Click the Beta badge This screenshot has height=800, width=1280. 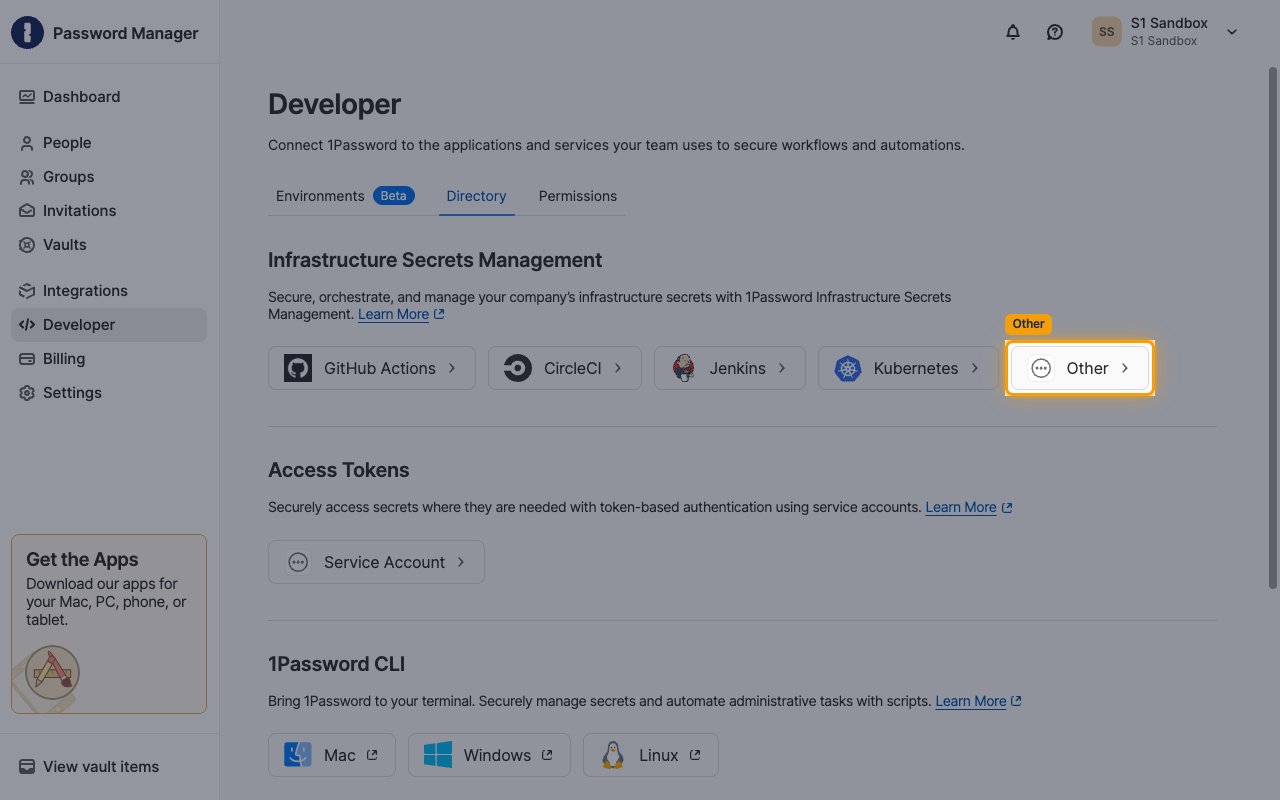click(394, 196)
